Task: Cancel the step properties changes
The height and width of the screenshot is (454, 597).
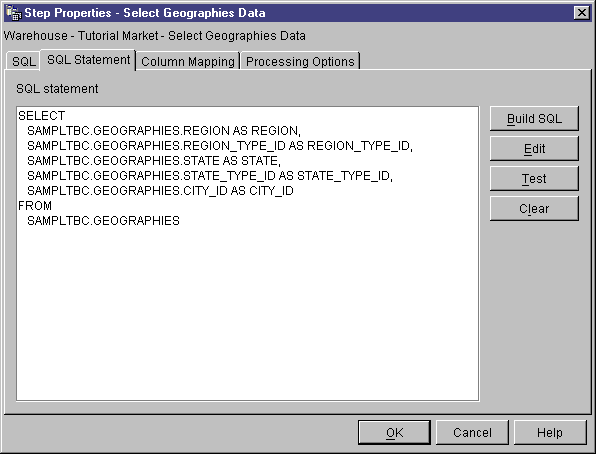Action: click(x=472, y=432)
